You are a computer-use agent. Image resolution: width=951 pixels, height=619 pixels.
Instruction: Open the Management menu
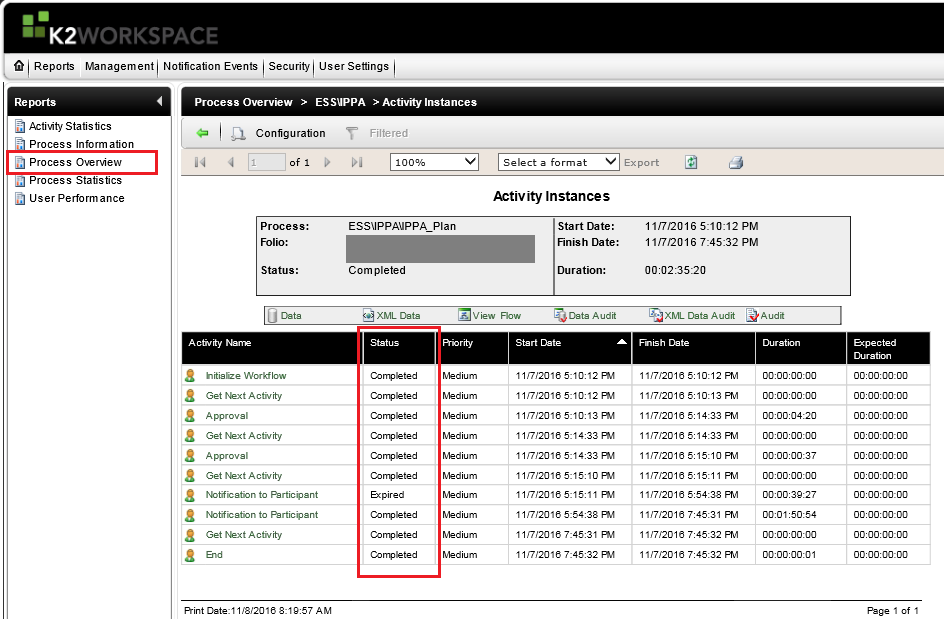tap(119, 66)
